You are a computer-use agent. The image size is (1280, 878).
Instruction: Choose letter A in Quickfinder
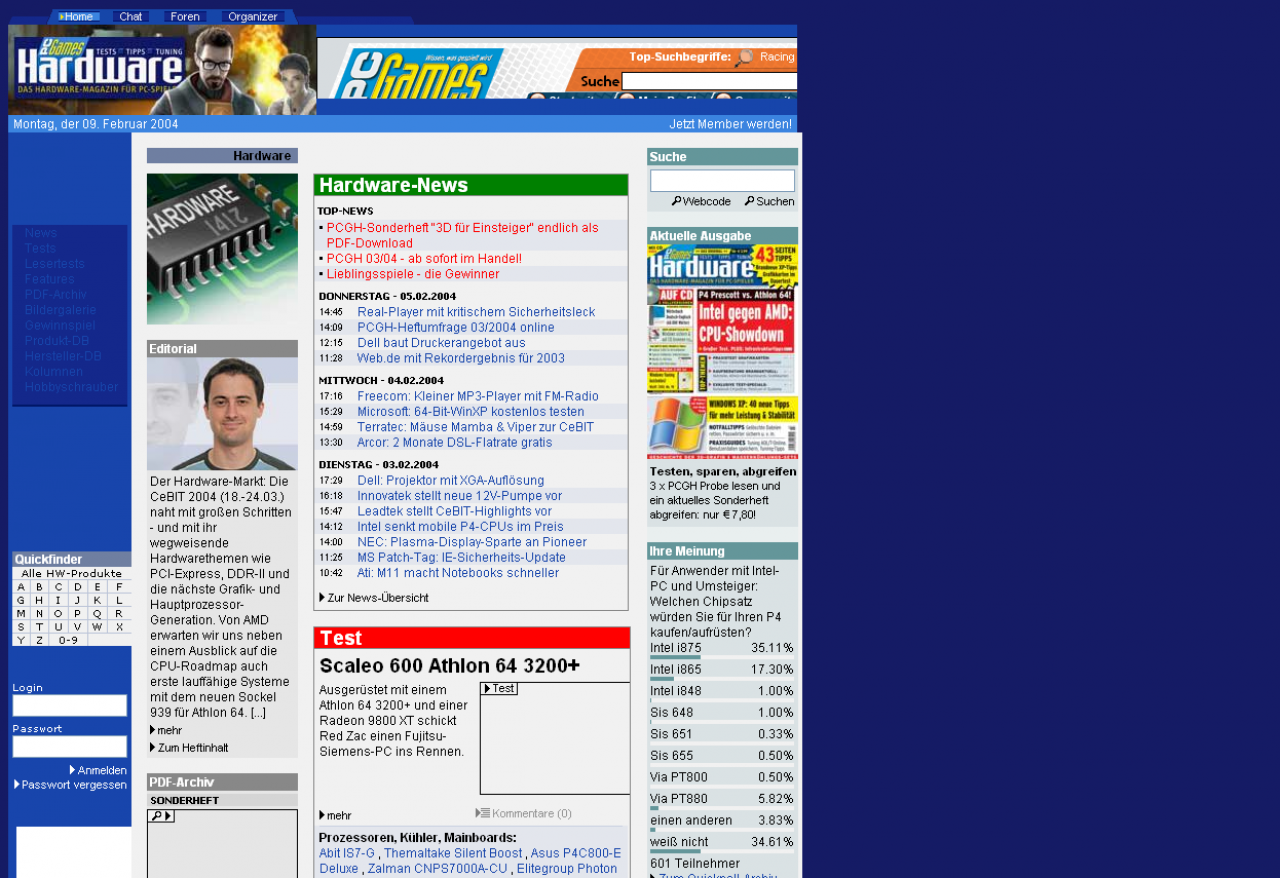pos(21,587)
